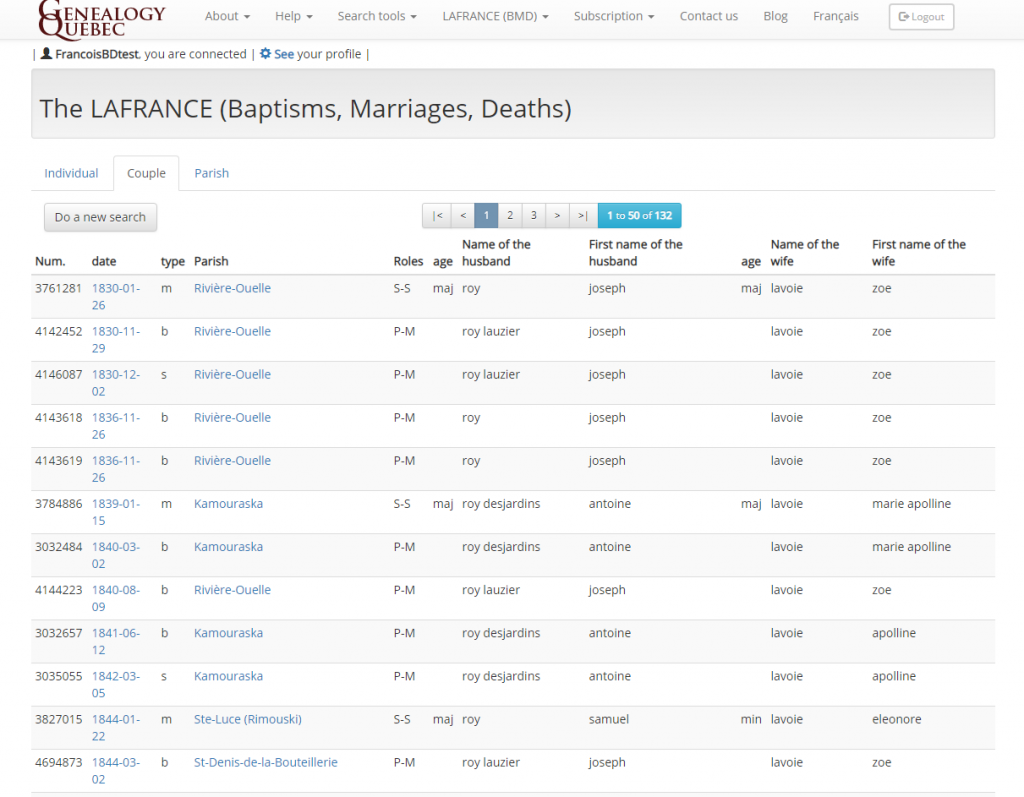This screenshot has height=797, width=1024.
Task: Open the Help dropdown menu
Action: [x=294, y=16]
